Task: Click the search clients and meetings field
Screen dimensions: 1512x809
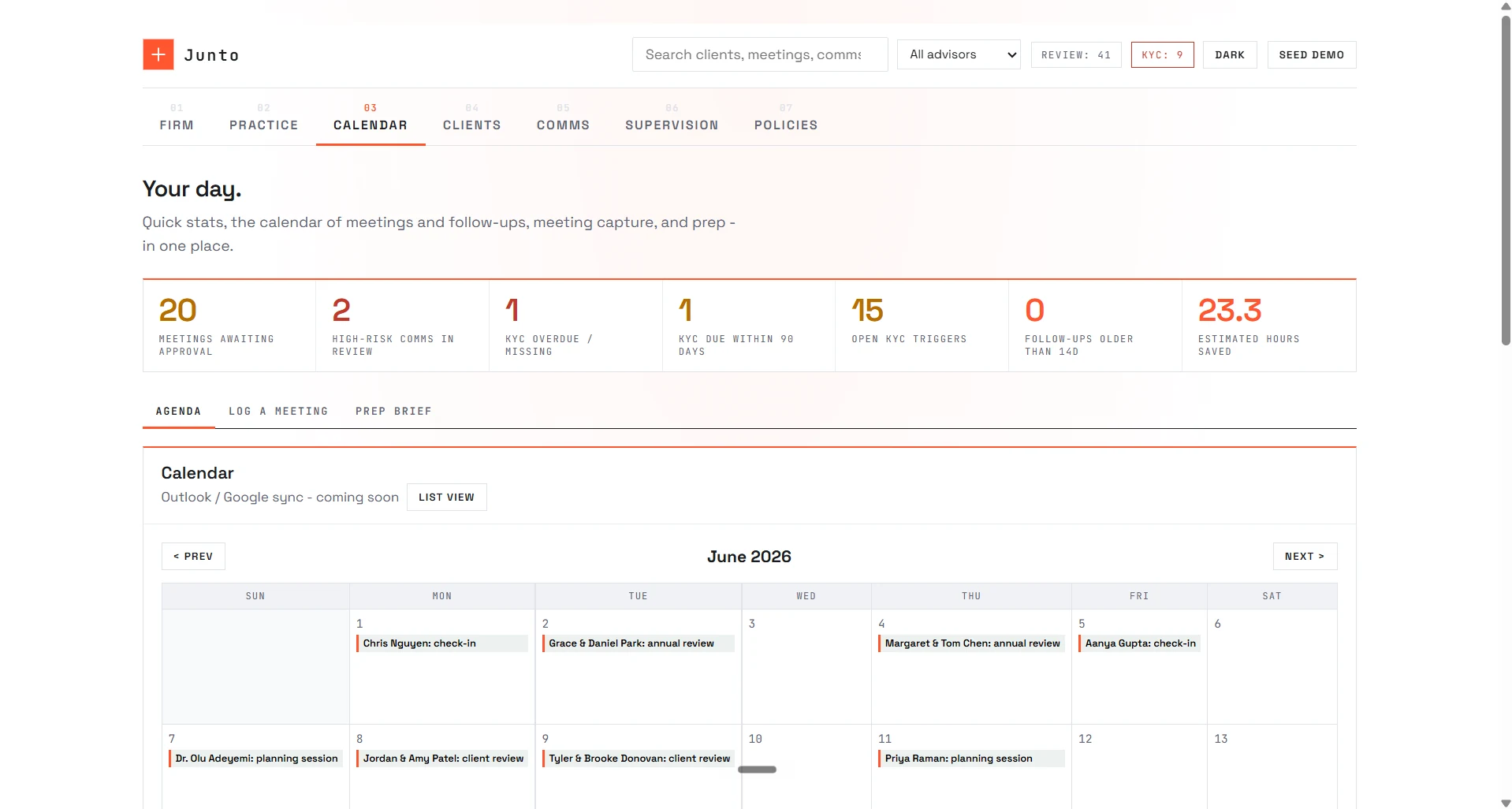Action: tap(759, 54)
